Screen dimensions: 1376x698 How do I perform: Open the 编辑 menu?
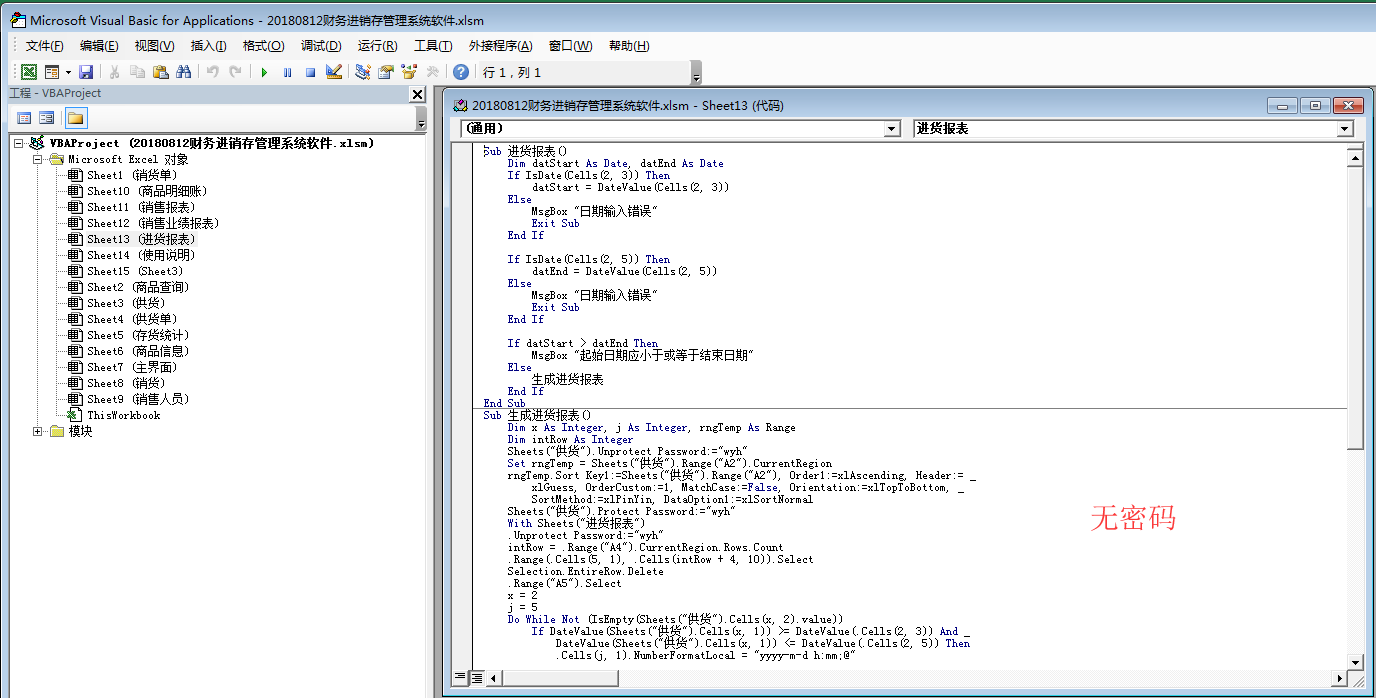click(x=99, y=46)
